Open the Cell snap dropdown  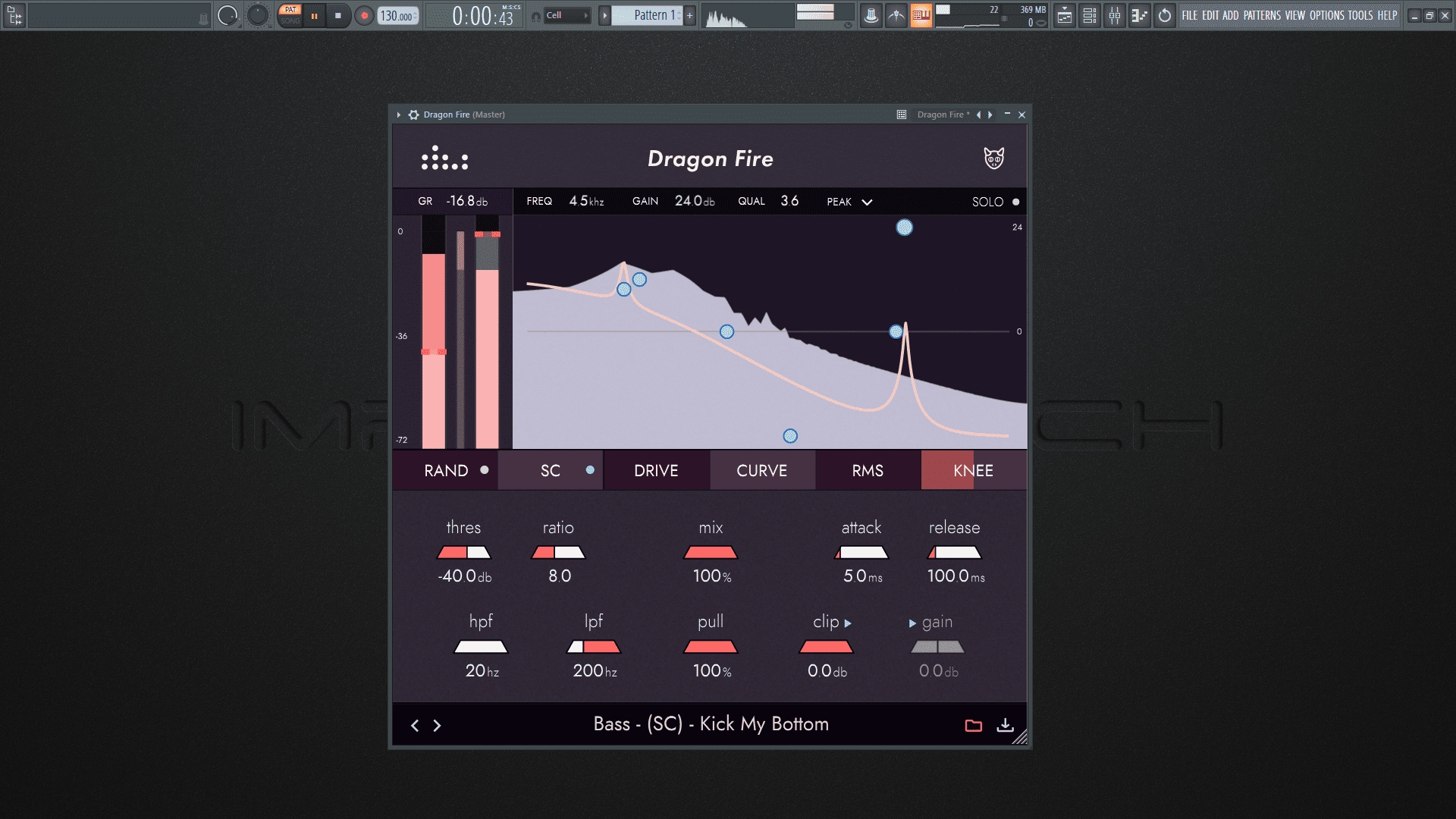566,15
